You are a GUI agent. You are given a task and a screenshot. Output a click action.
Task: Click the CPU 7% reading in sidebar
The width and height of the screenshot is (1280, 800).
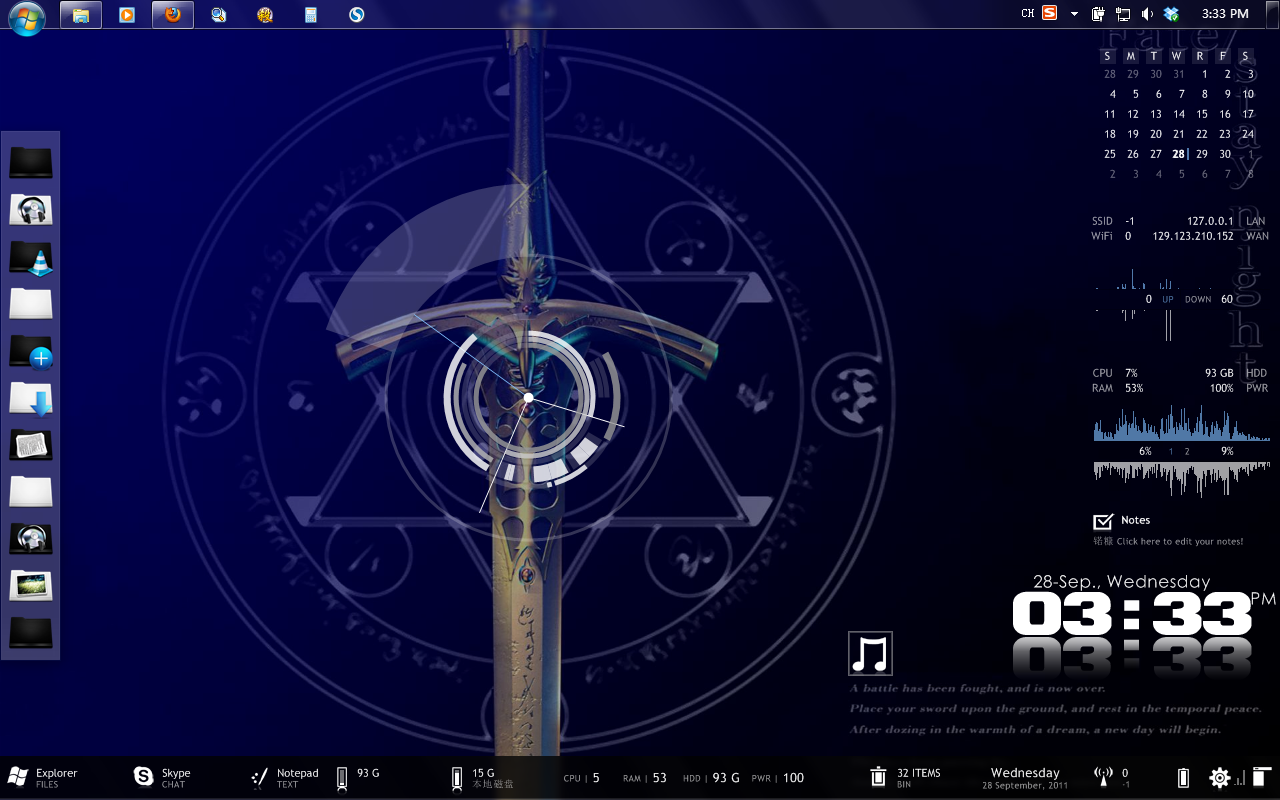point(1131,373)
